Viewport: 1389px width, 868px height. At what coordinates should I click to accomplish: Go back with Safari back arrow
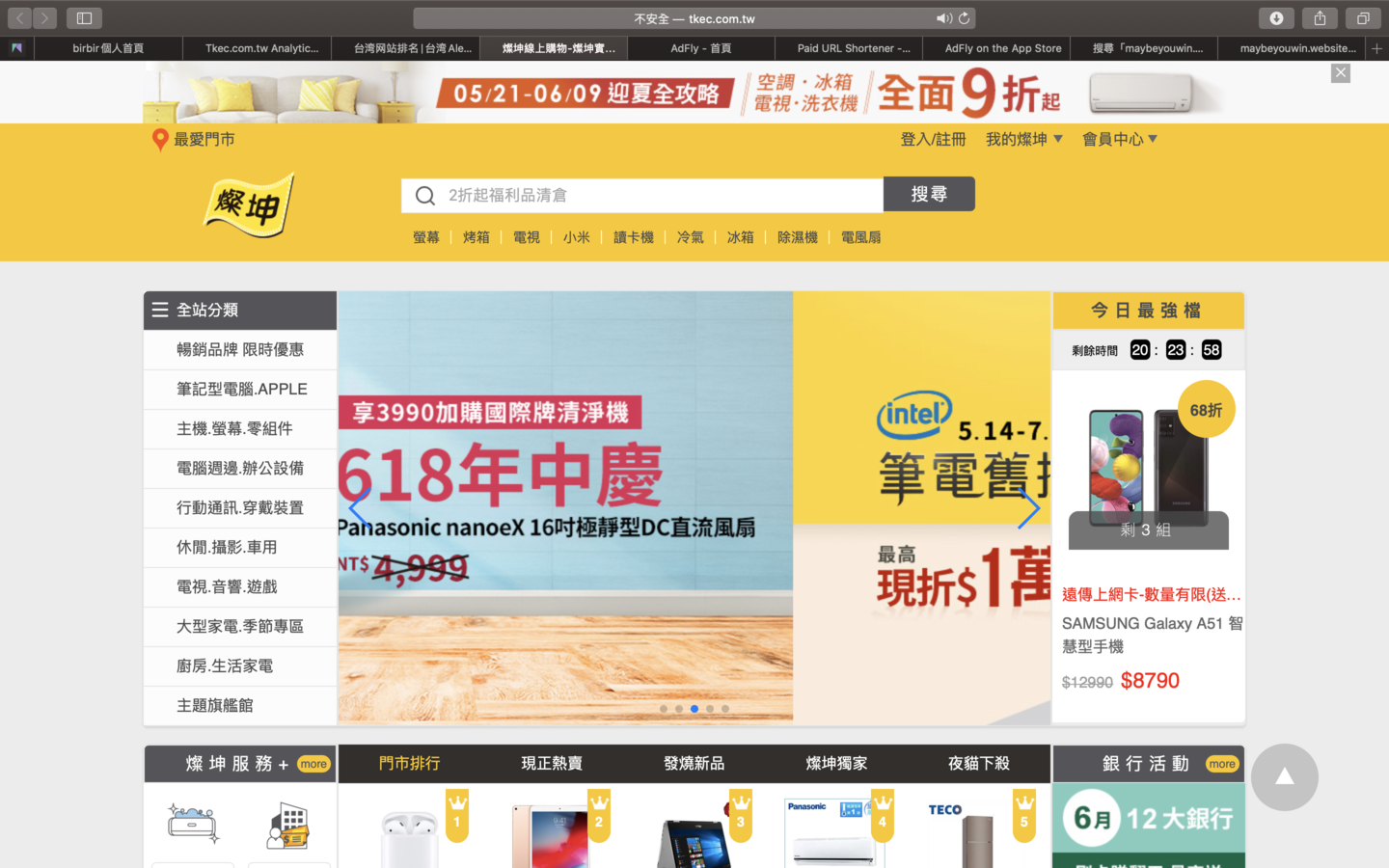19,18
